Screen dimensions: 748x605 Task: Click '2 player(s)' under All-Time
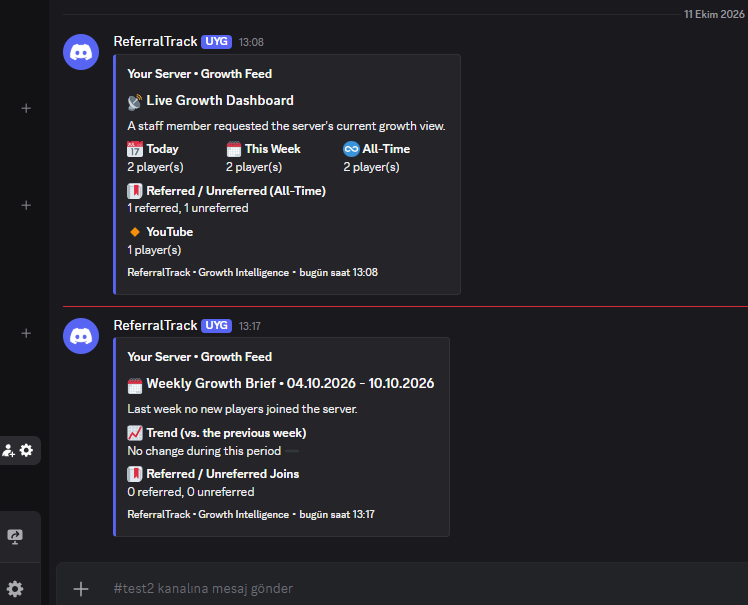point(372,167)
